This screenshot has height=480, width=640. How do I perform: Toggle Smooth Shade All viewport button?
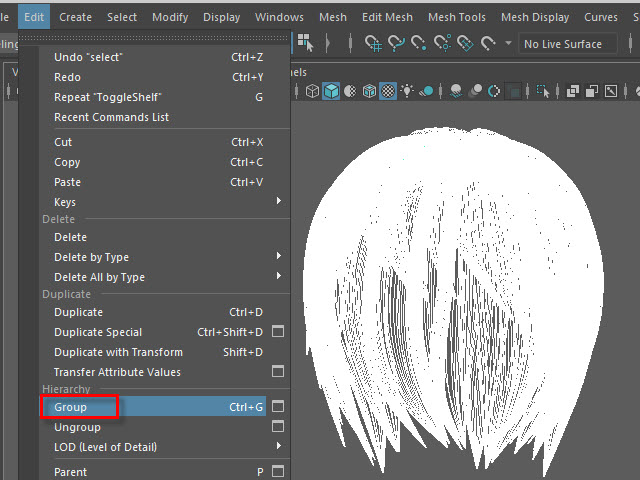coord(331,91)
